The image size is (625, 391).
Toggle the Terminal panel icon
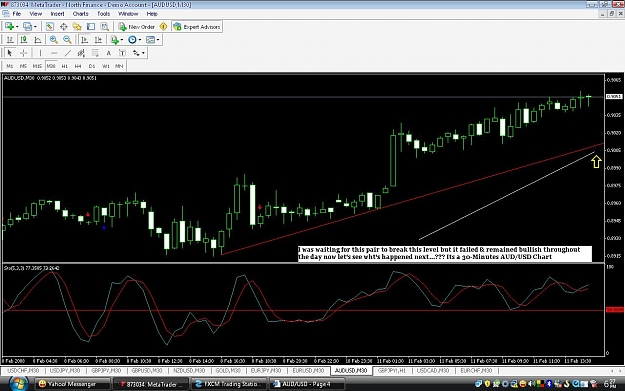pos(91,27)
